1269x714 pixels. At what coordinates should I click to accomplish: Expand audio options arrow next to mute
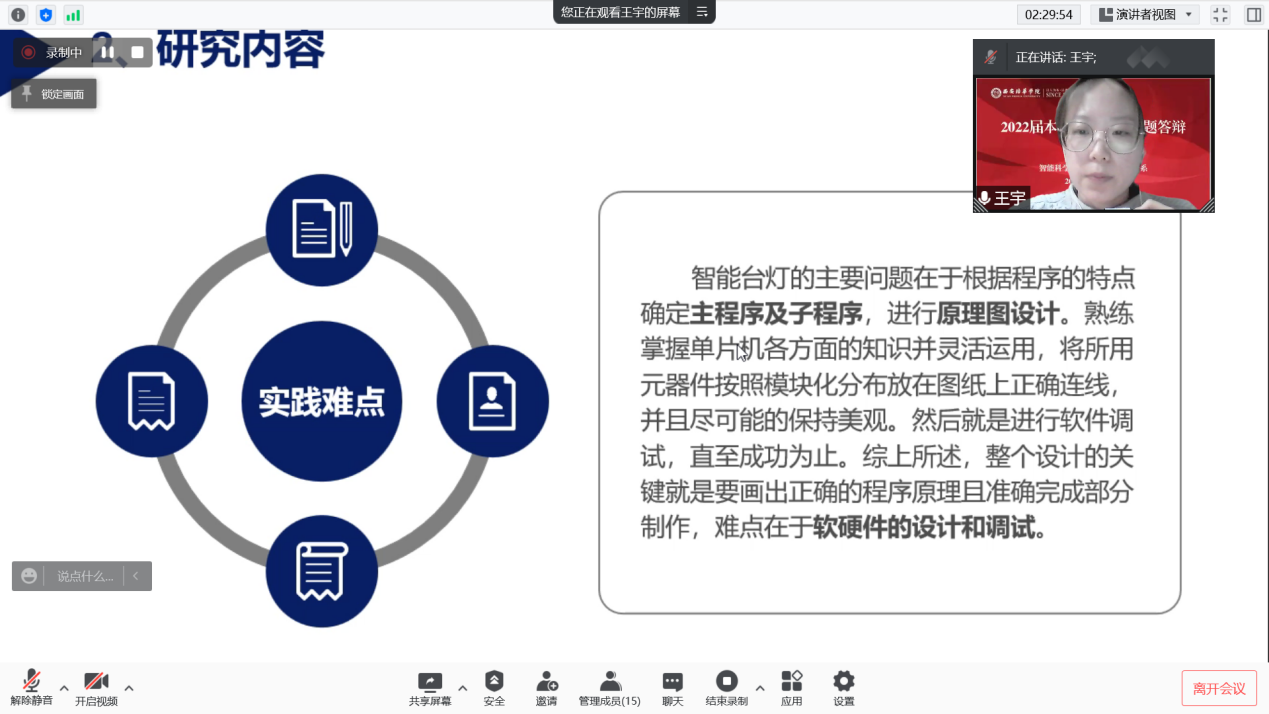[64, 688]
